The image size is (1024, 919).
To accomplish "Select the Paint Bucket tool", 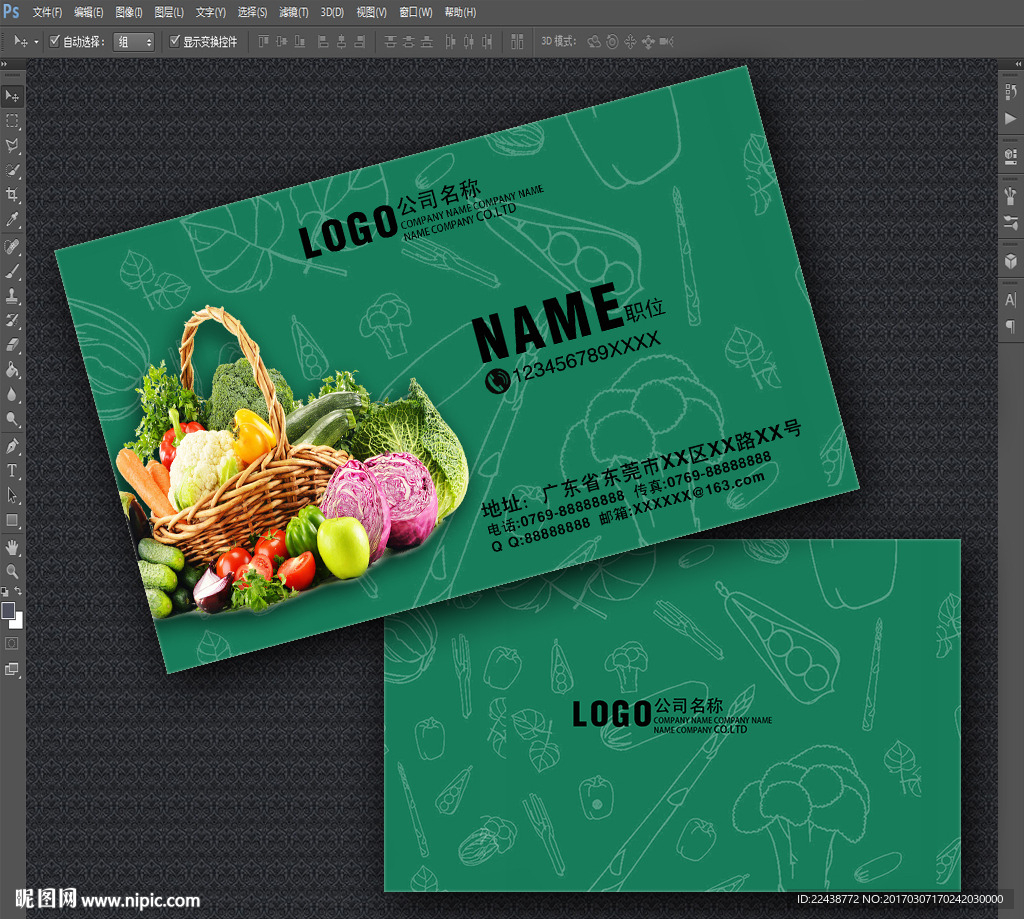I will coord(12,370).
